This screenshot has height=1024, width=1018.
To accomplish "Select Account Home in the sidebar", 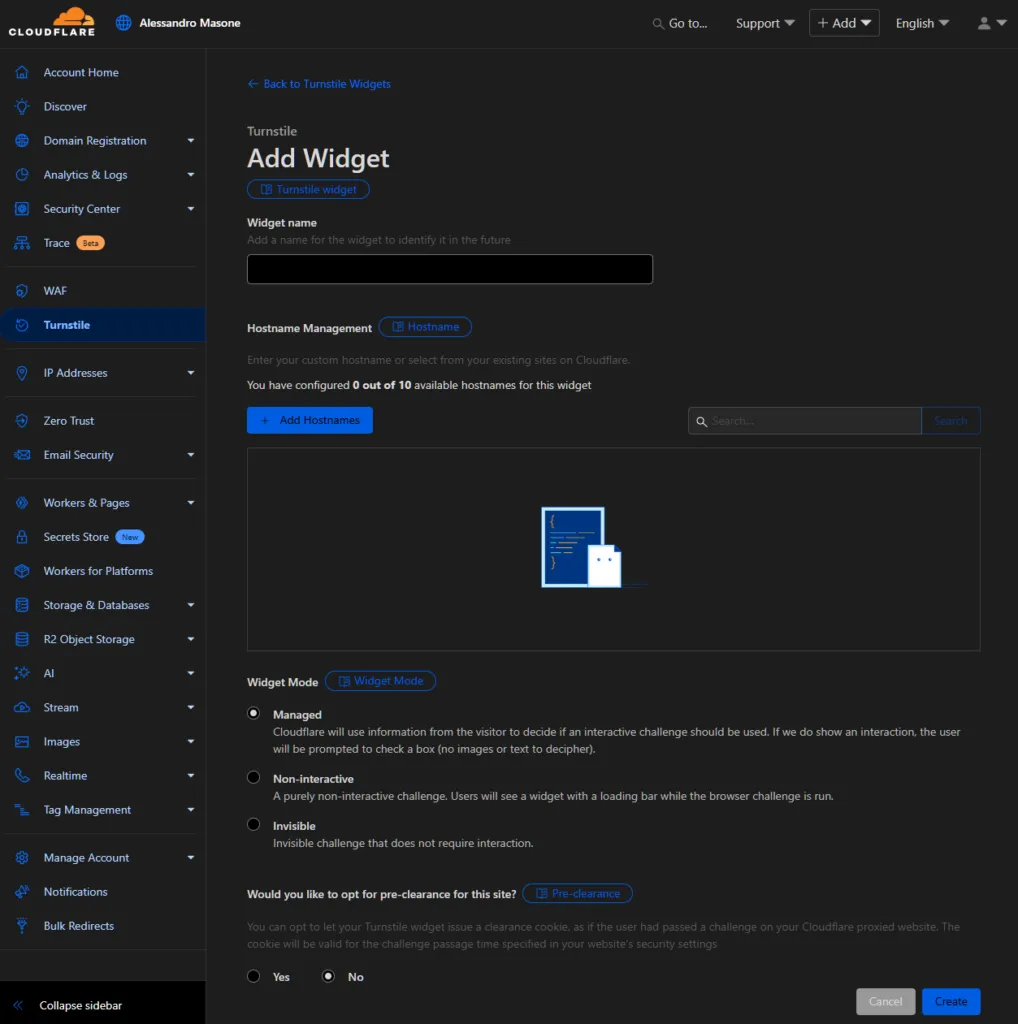I will click(x=80, y=72).
